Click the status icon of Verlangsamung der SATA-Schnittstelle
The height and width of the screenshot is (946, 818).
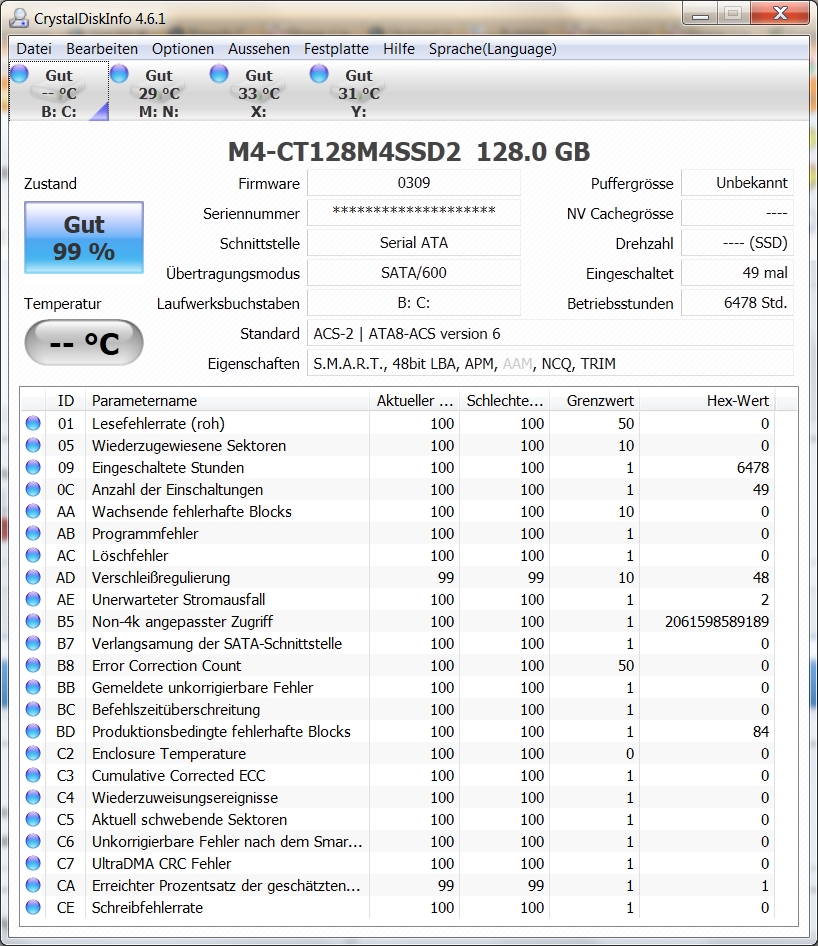coord(33,643)
